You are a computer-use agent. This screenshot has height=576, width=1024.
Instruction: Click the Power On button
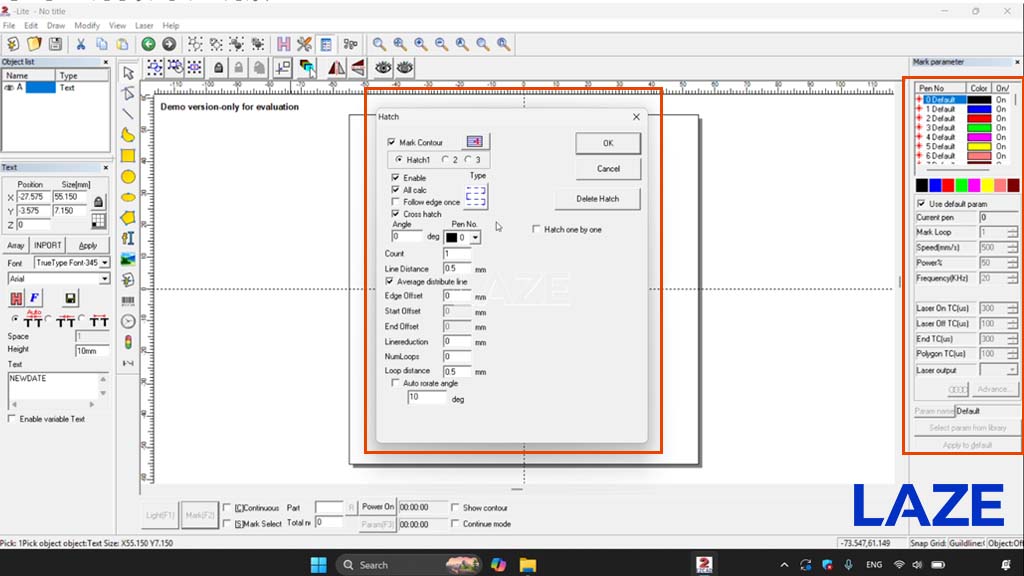coord(378,507)
